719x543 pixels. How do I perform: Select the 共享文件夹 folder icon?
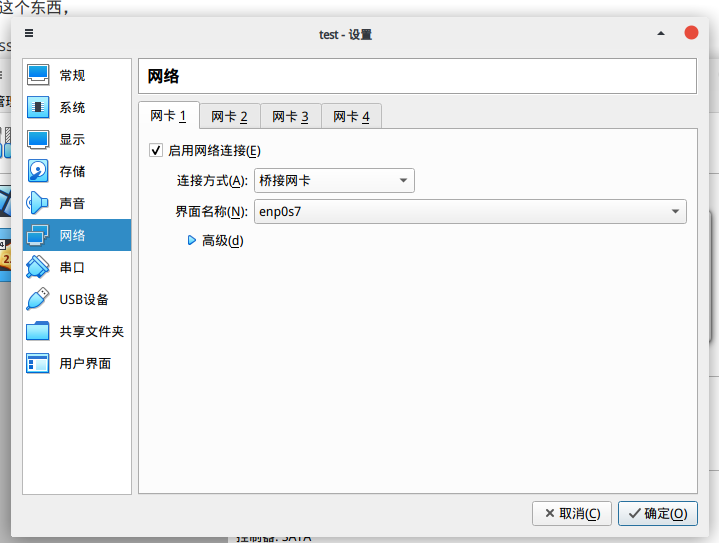pos(38,331)
